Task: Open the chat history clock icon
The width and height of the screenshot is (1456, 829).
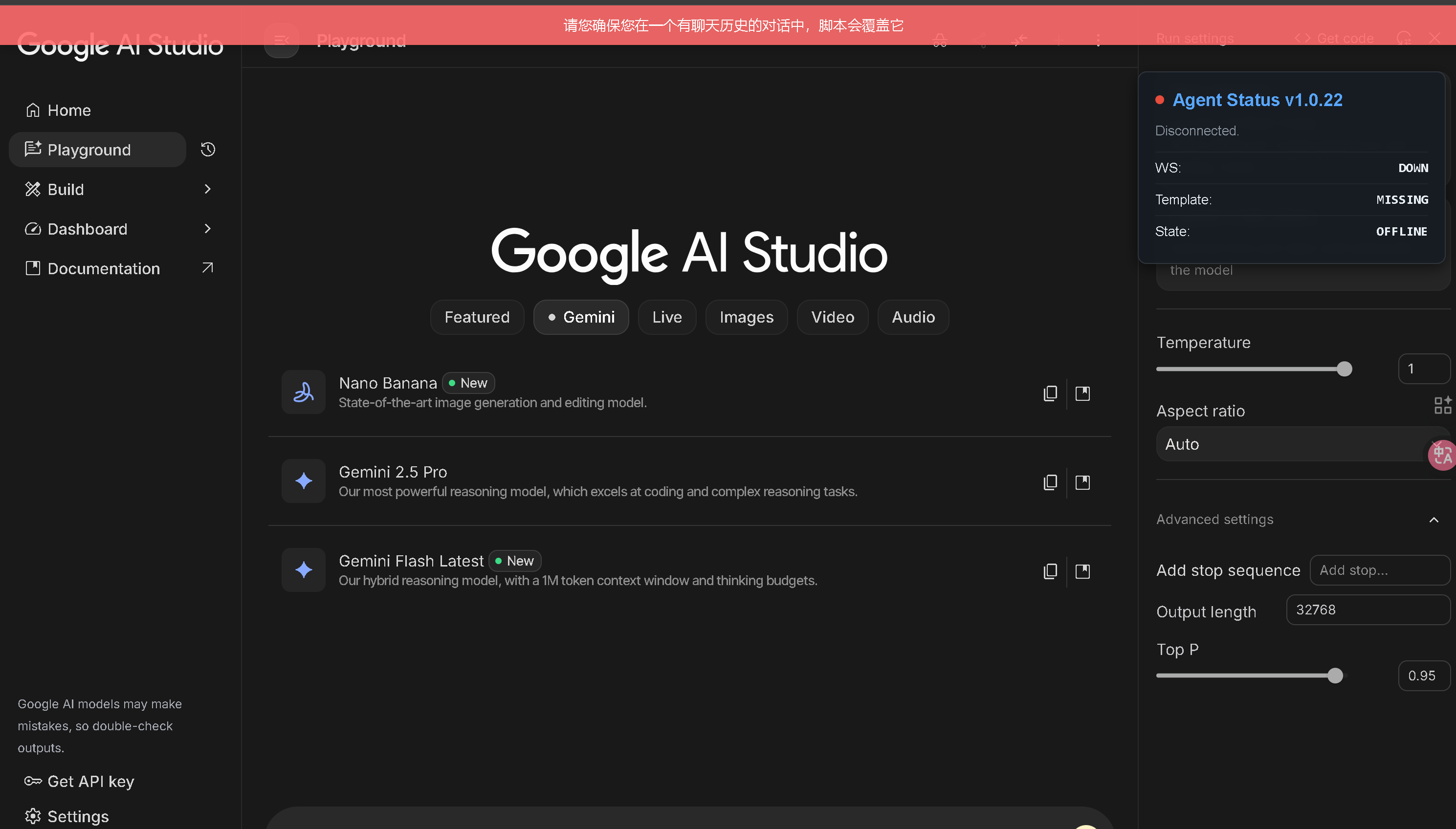Action: 208,149
